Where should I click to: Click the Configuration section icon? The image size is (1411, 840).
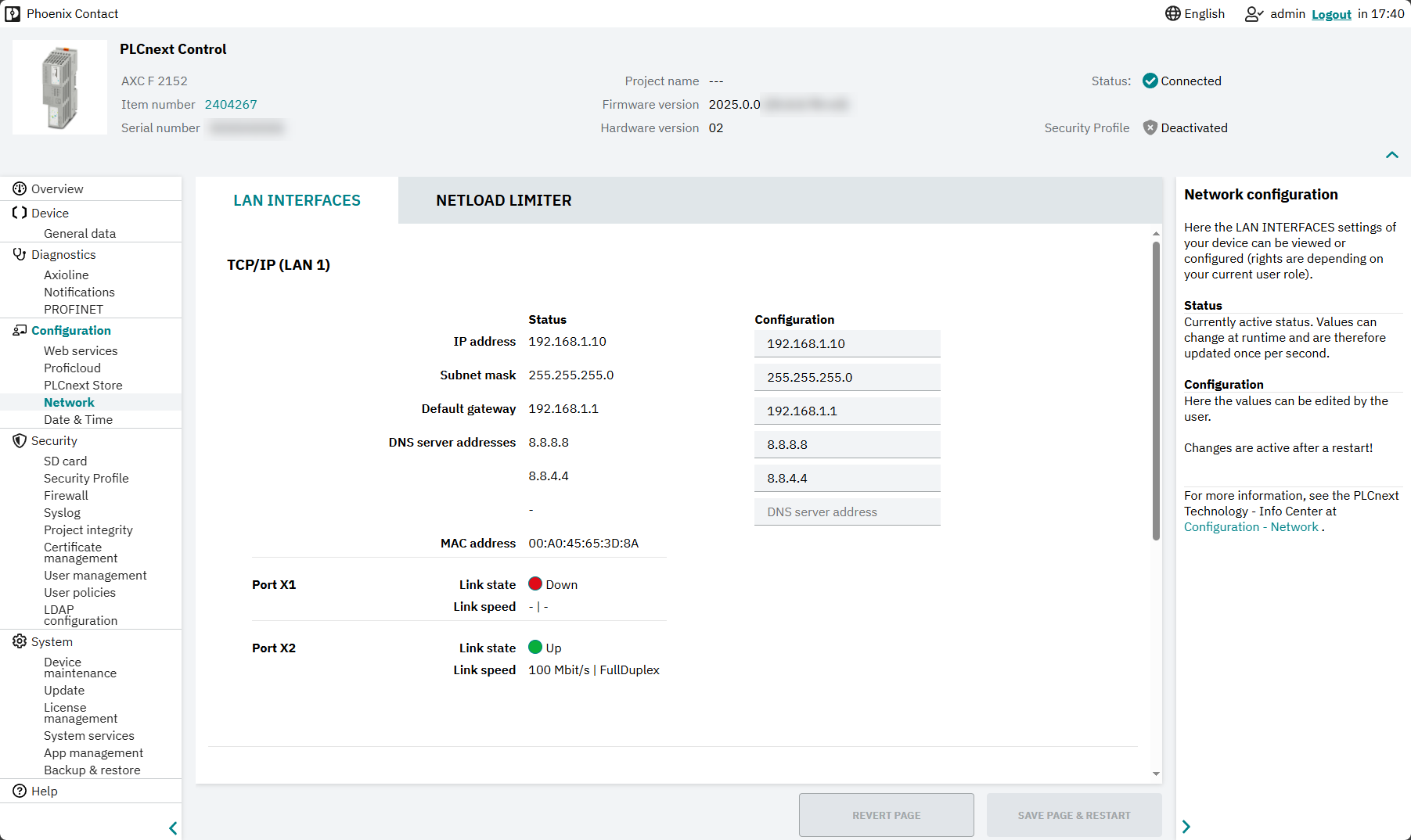[x=20, y=330]
